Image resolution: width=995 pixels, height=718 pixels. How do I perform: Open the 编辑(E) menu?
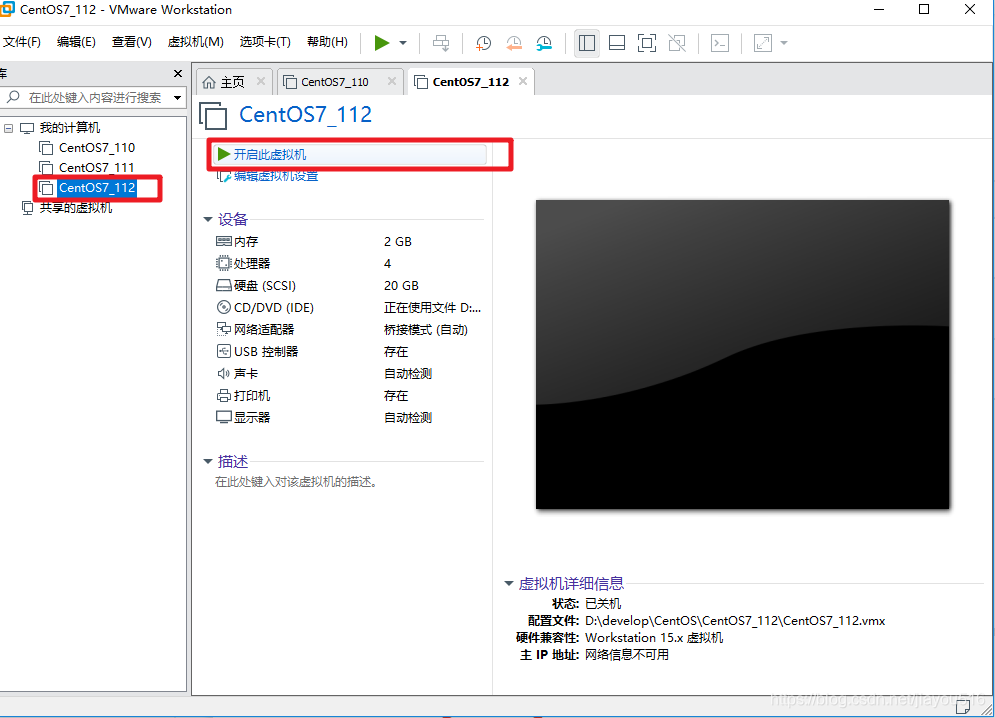(x=76, y=42)
